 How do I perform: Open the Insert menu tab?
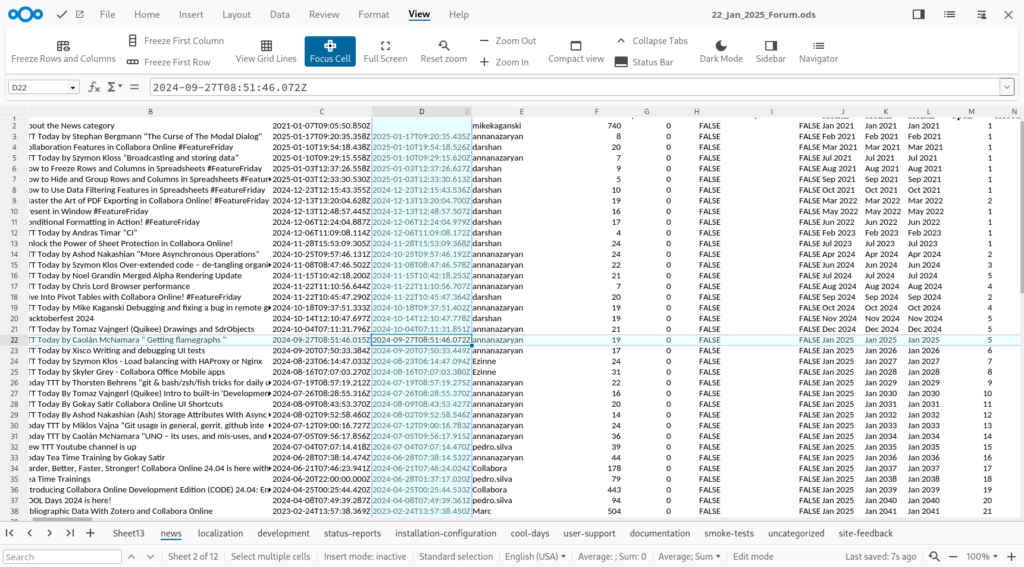pos(191,15)
